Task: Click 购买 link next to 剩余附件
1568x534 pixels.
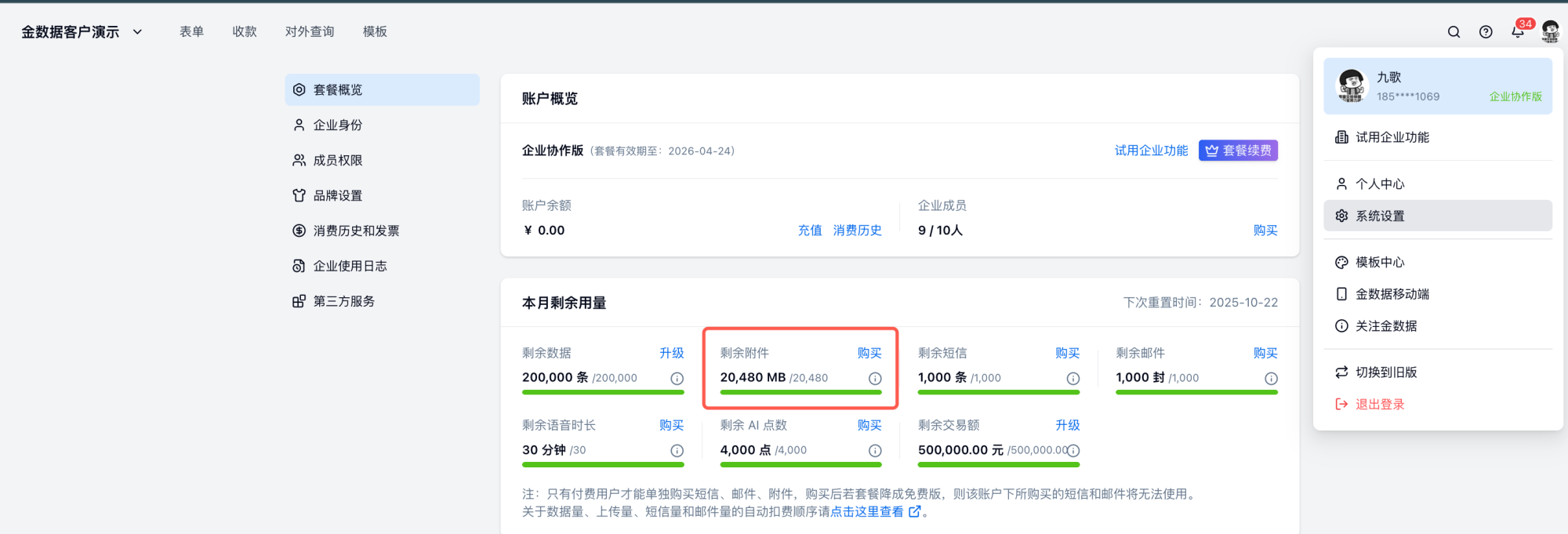Action: [869, 353]
